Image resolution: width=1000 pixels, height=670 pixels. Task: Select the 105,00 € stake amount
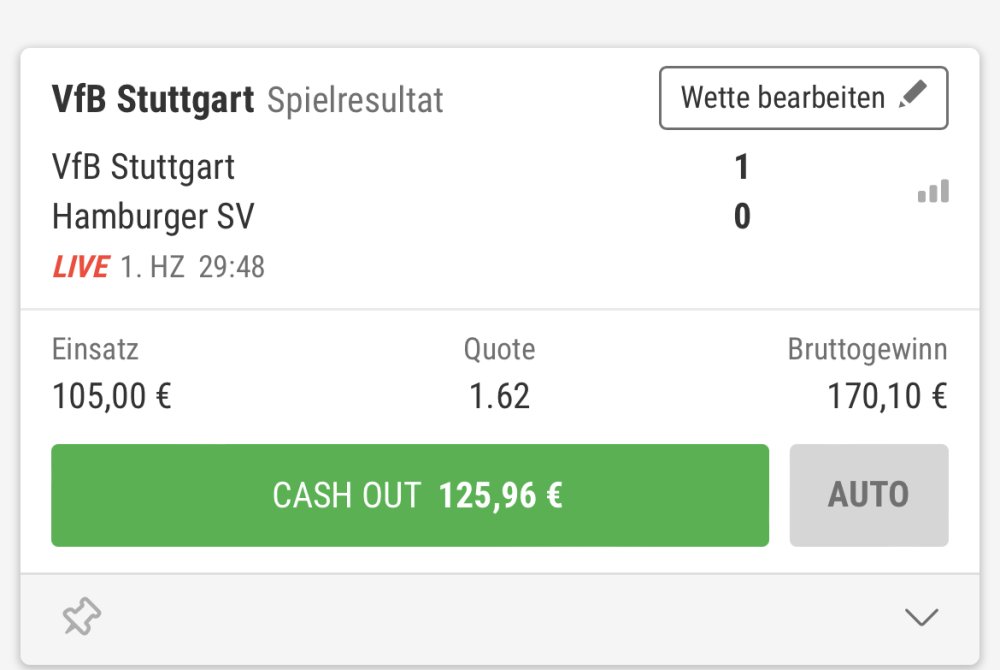click(x=112, y=397)
